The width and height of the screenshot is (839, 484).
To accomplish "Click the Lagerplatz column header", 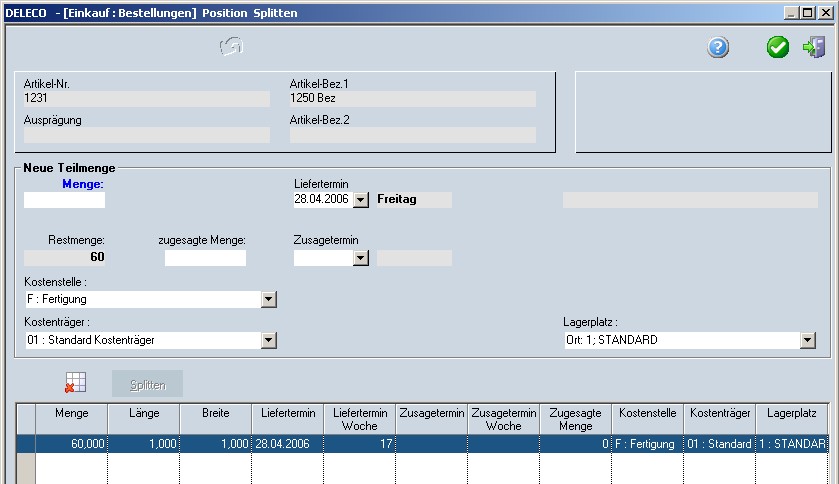I will point(791,412).
